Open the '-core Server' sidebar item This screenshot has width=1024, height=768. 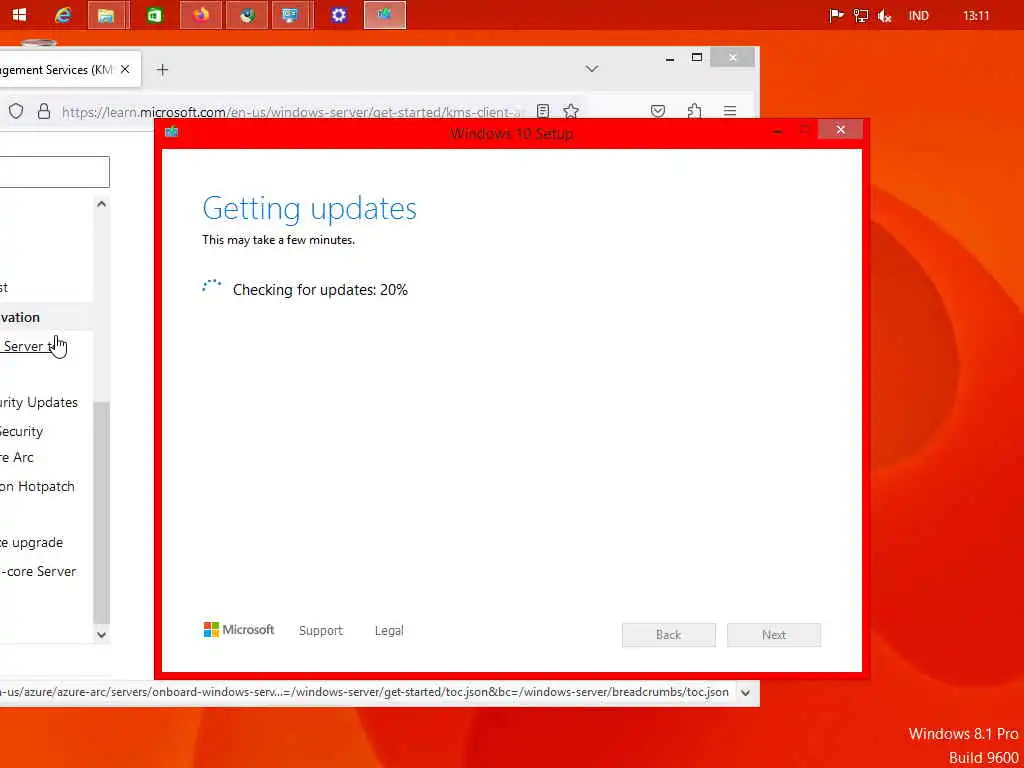38,571
